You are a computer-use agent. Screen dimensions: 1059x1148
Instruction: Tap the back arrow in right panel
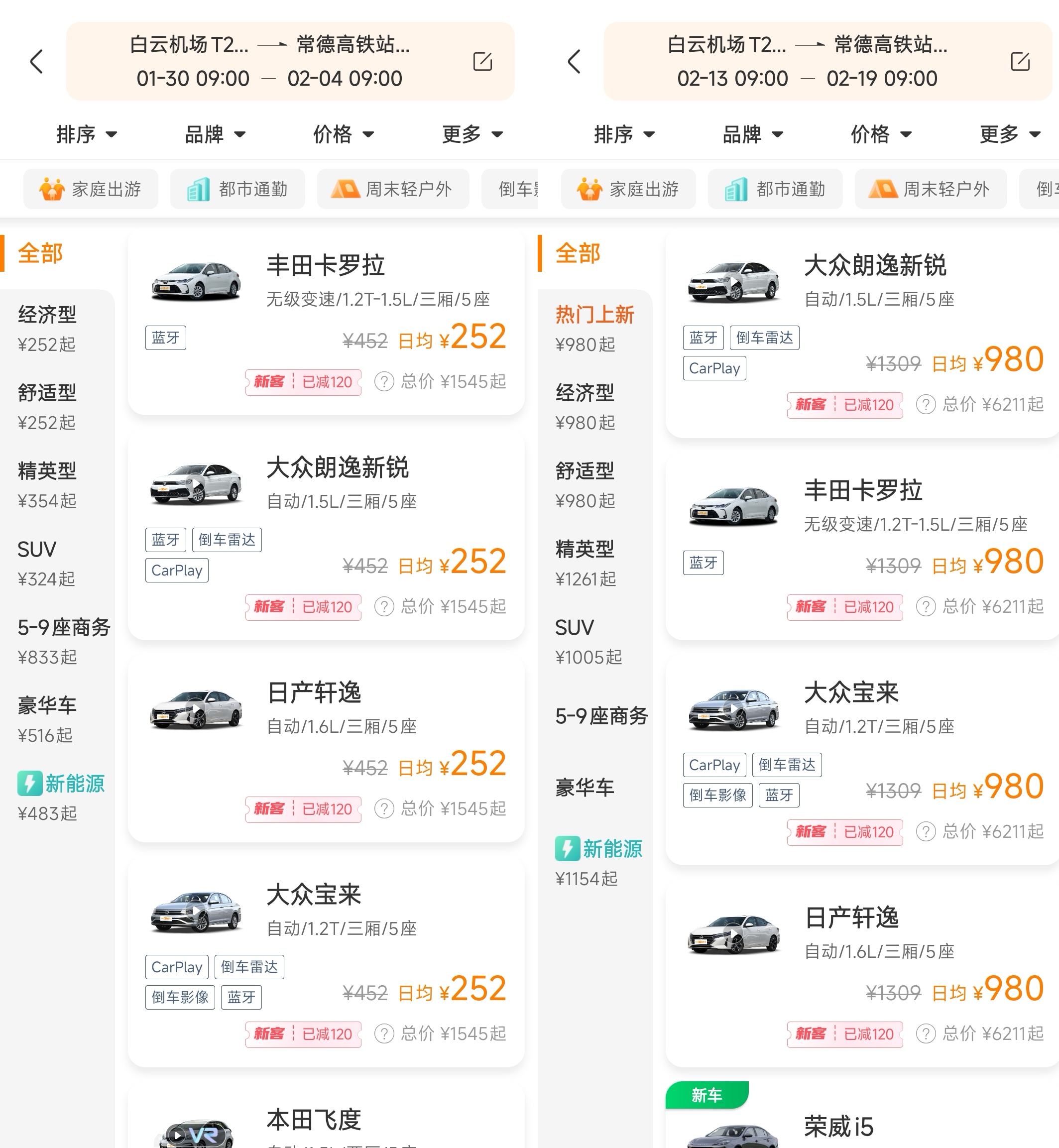[574, 62]
